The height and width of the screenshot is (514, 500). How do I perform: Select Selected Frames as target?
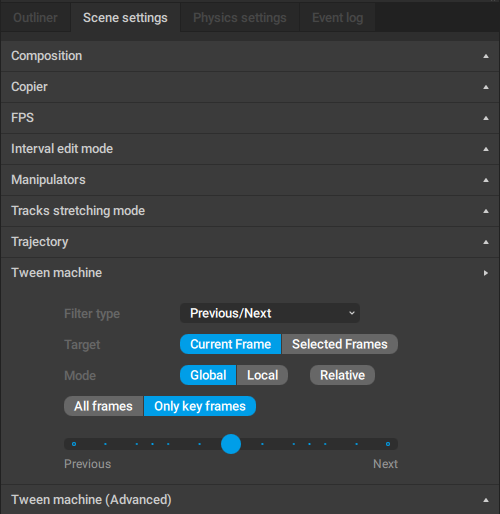coord(340,344)
